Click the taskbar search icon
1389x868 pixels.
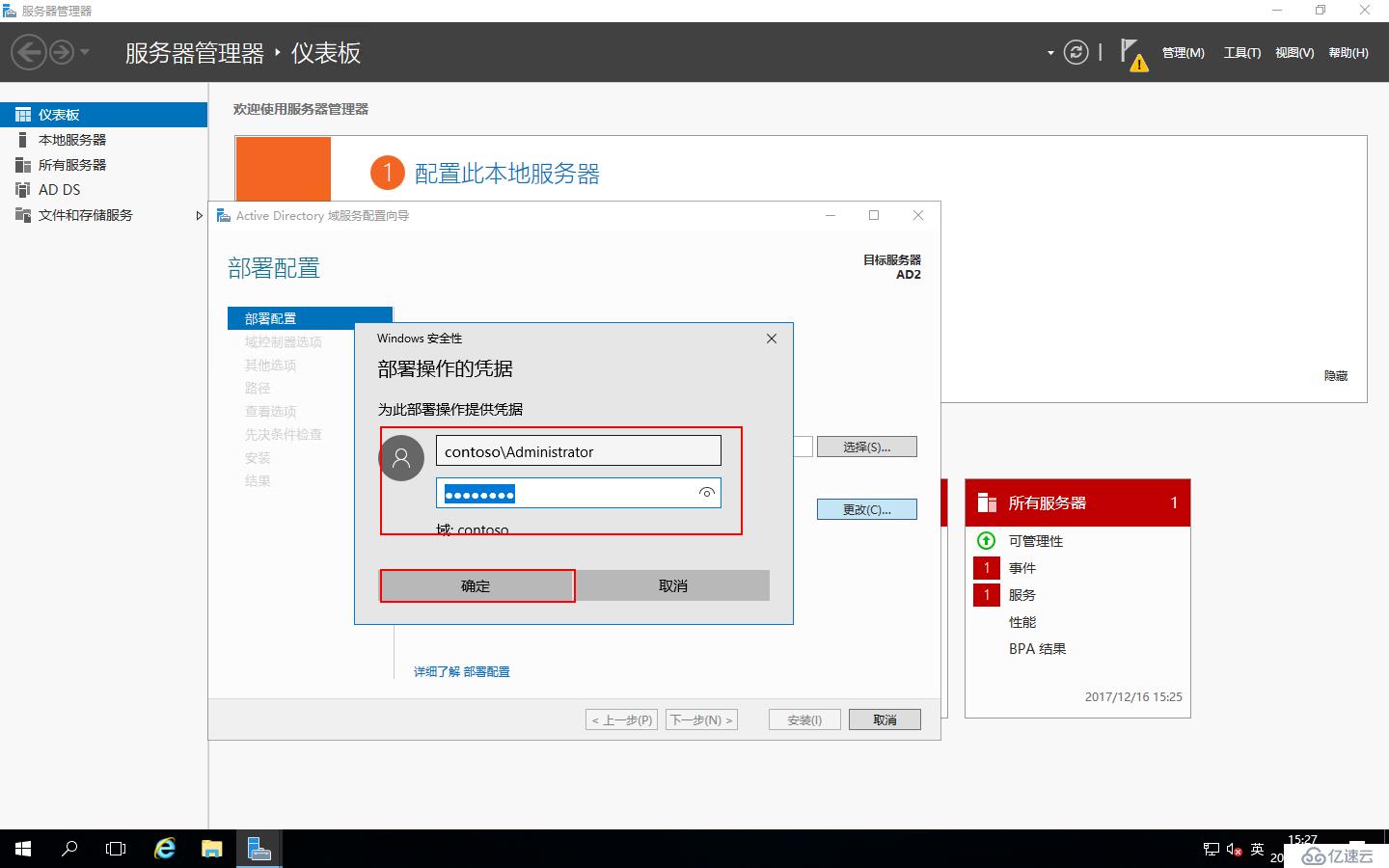pyautogui.click(x=69, y=849)
